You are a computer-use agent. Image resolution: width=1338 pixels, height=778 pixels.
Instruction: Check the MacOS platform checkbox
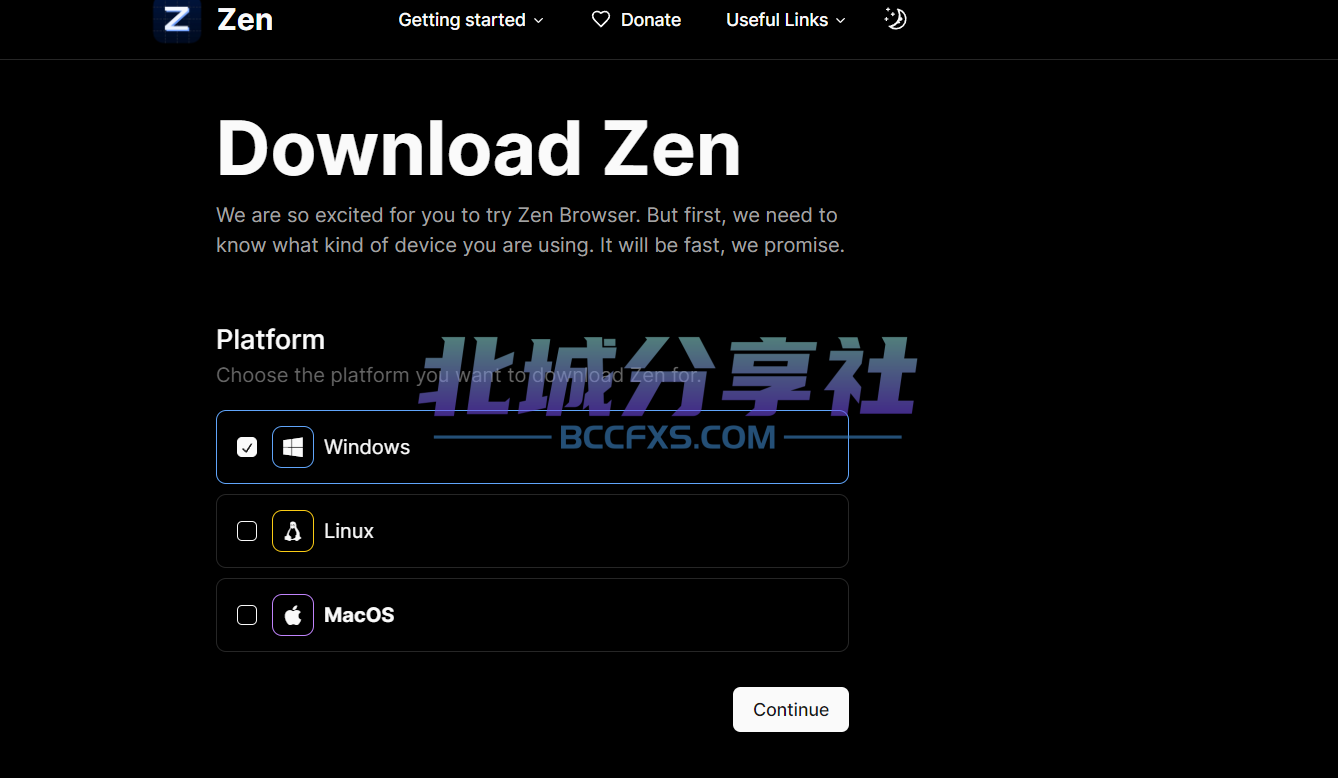pyautogui.click(x=247, y=615)
